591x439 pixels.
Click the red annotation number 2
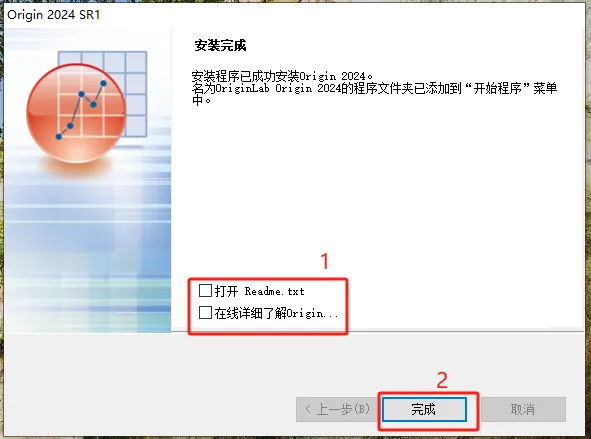pyautogui.click(x=442, y=380)
